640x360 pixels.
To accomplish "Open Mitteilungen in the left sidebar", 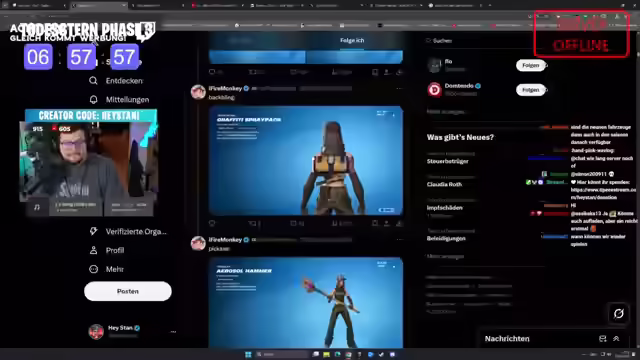I will click(x=127, y=100).
